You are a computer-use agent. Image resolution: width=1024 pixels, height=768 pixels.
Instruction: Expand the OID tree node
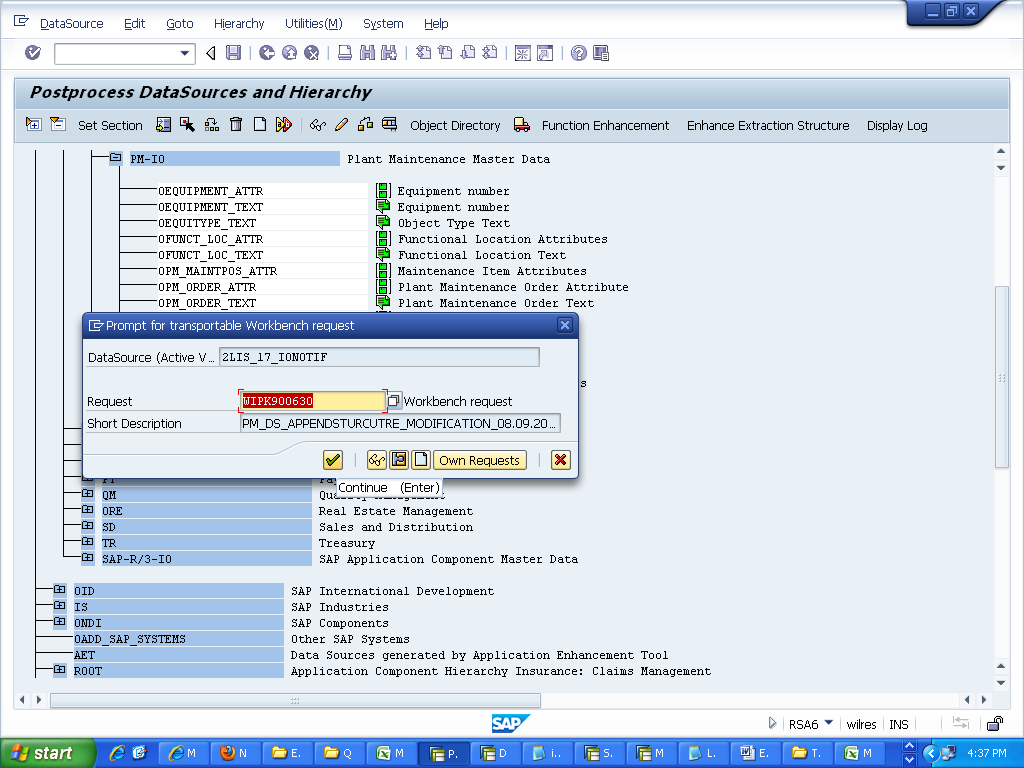coord(59,590)
